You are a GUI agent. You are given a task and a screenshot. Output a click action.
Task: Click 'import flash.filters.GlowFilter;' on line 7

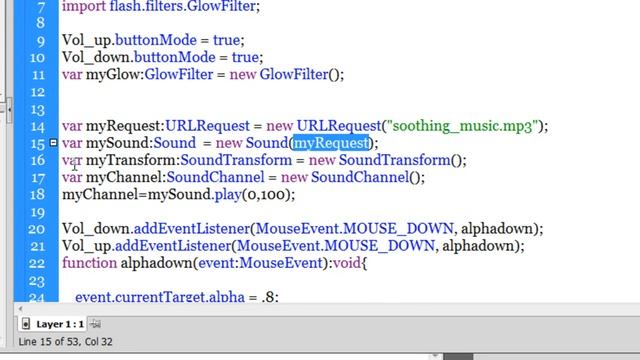[x=161, y=7]
